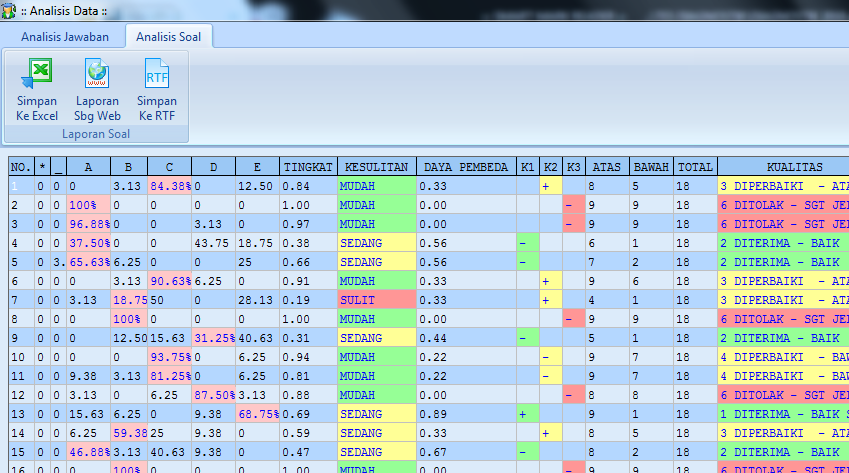849x473 pixels.
Task: Click the row number 10 cell
Action: point(21,357)
